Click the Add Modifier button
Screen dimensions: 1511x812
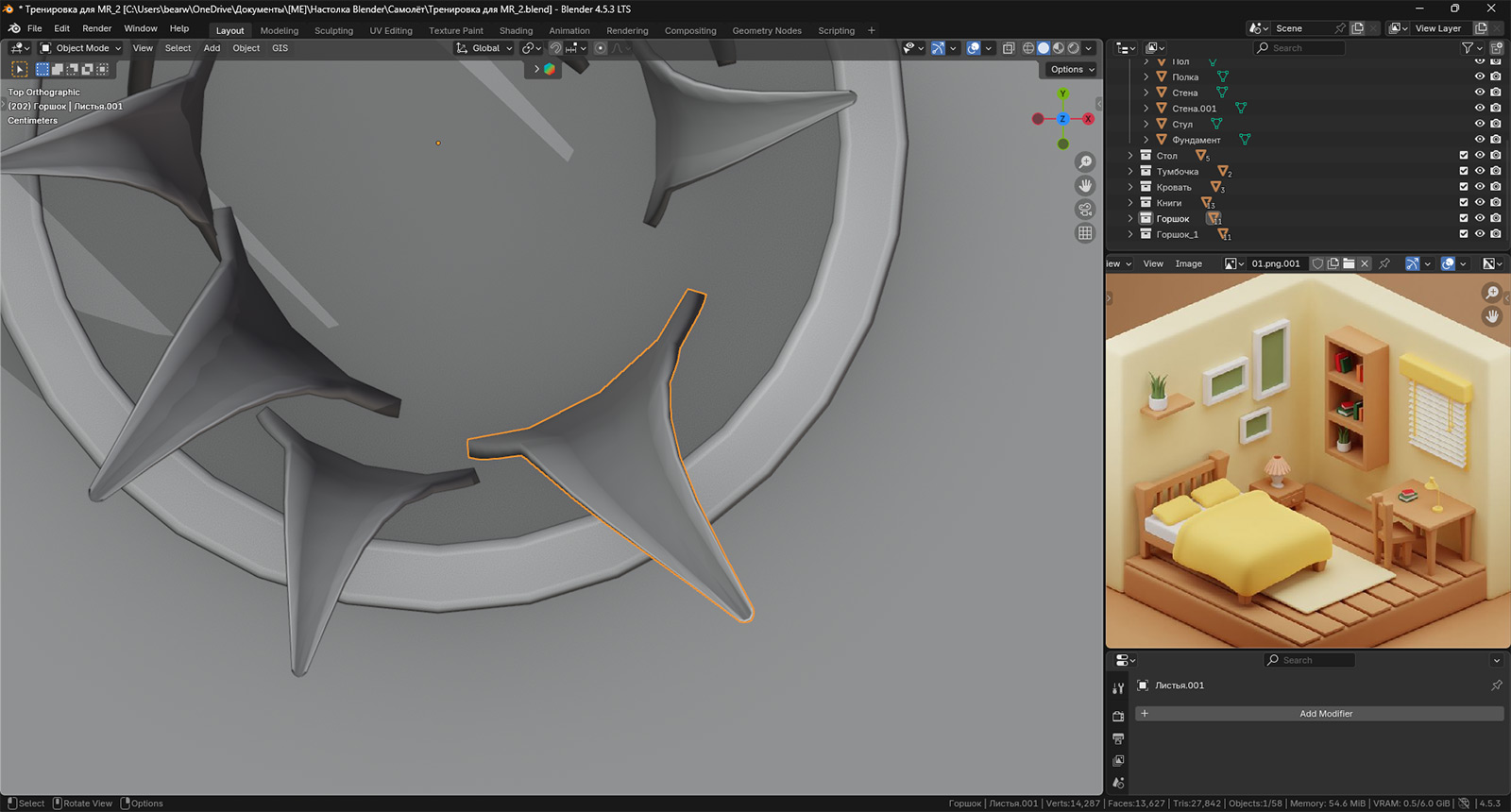1325,714
